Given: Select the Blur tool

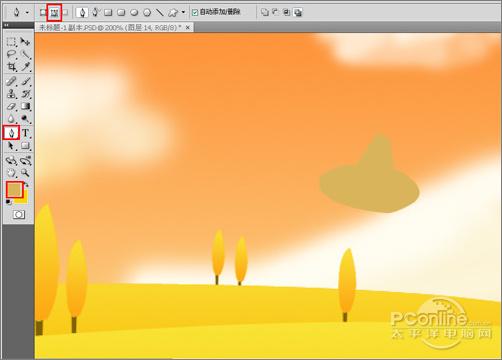Looking at the screenshot, I should [11, 119].
